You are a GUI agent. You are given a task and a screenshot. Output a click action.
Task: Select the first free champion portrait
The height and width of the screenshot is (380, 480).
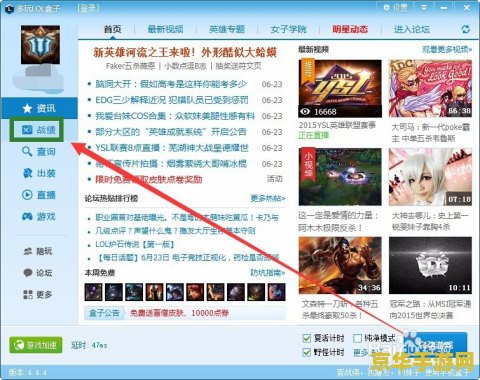click(93, 292)
